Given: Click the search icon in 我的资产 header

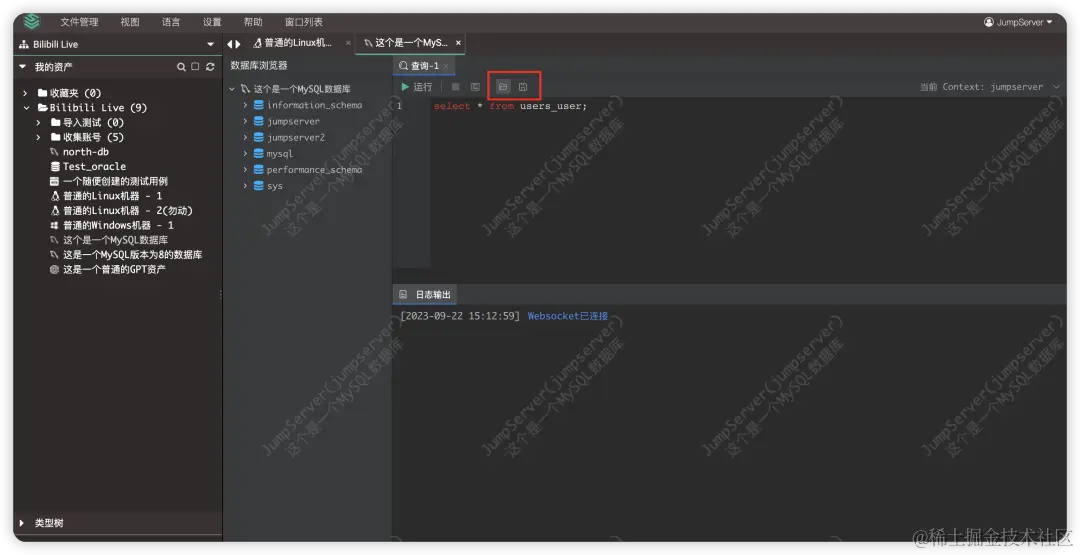Looking at the screenshot, I should 181,67.
